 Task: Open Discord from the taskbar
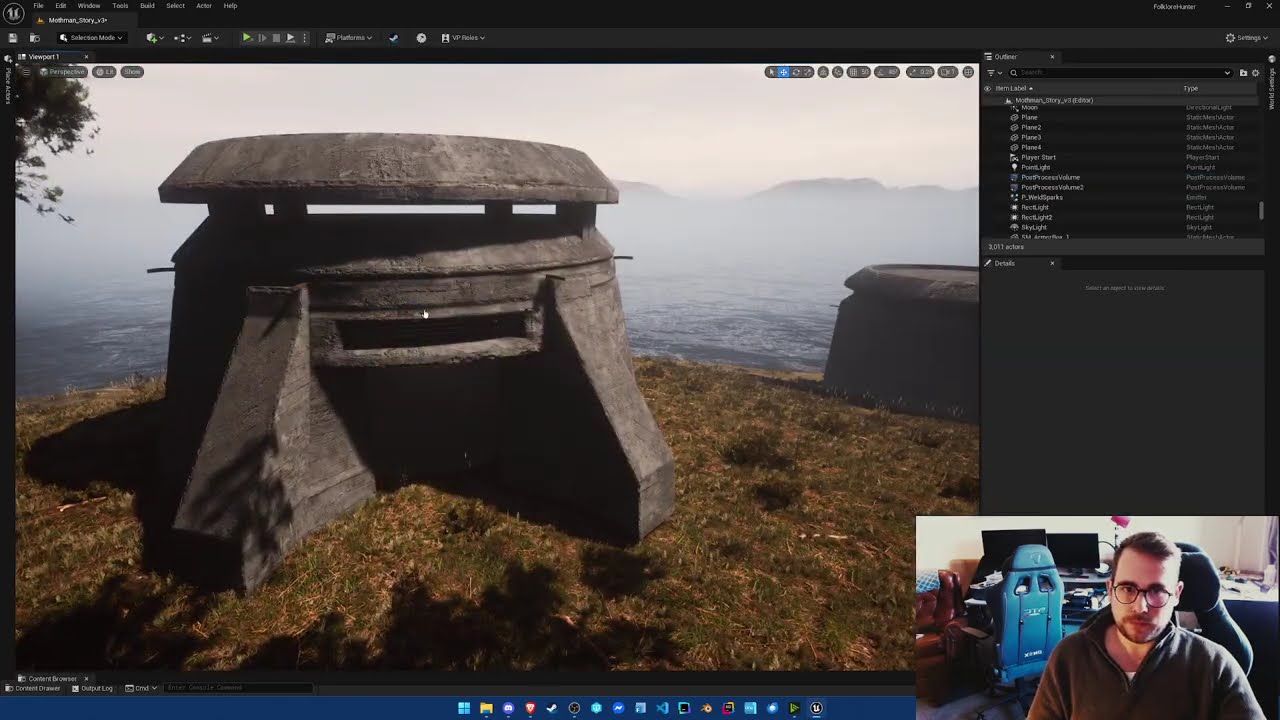coord(508,708)
